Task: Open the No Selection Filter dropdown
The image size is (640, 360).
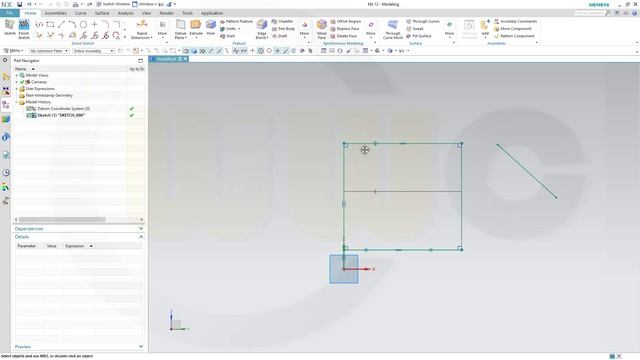Action: (x=49, y=51)
